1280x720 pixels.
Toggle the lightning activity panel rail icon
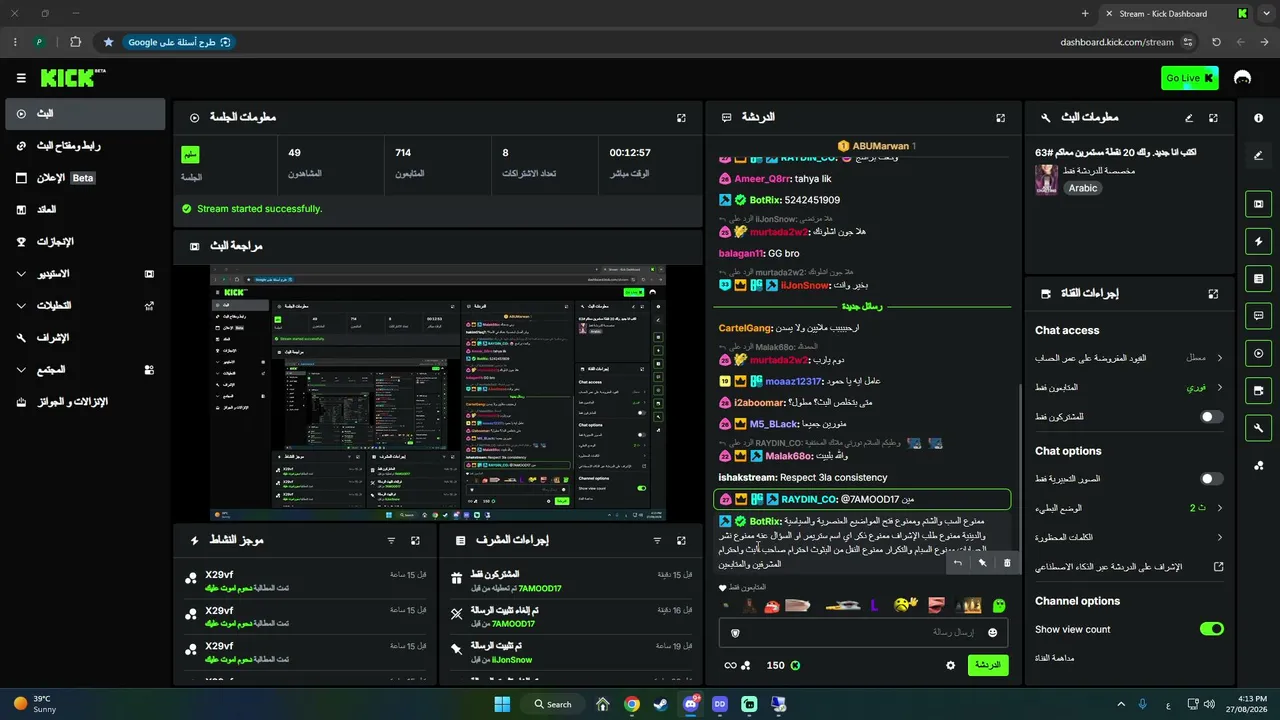click(x=1258, y=241)
